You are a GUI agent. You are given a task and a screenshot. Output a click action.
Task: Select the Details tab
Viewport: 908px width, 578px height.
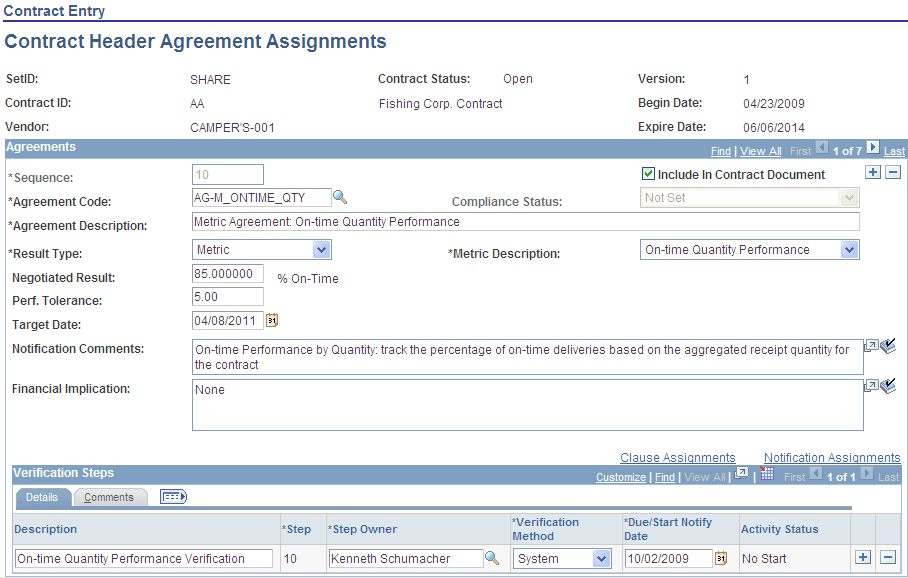[x=43, y=497]
